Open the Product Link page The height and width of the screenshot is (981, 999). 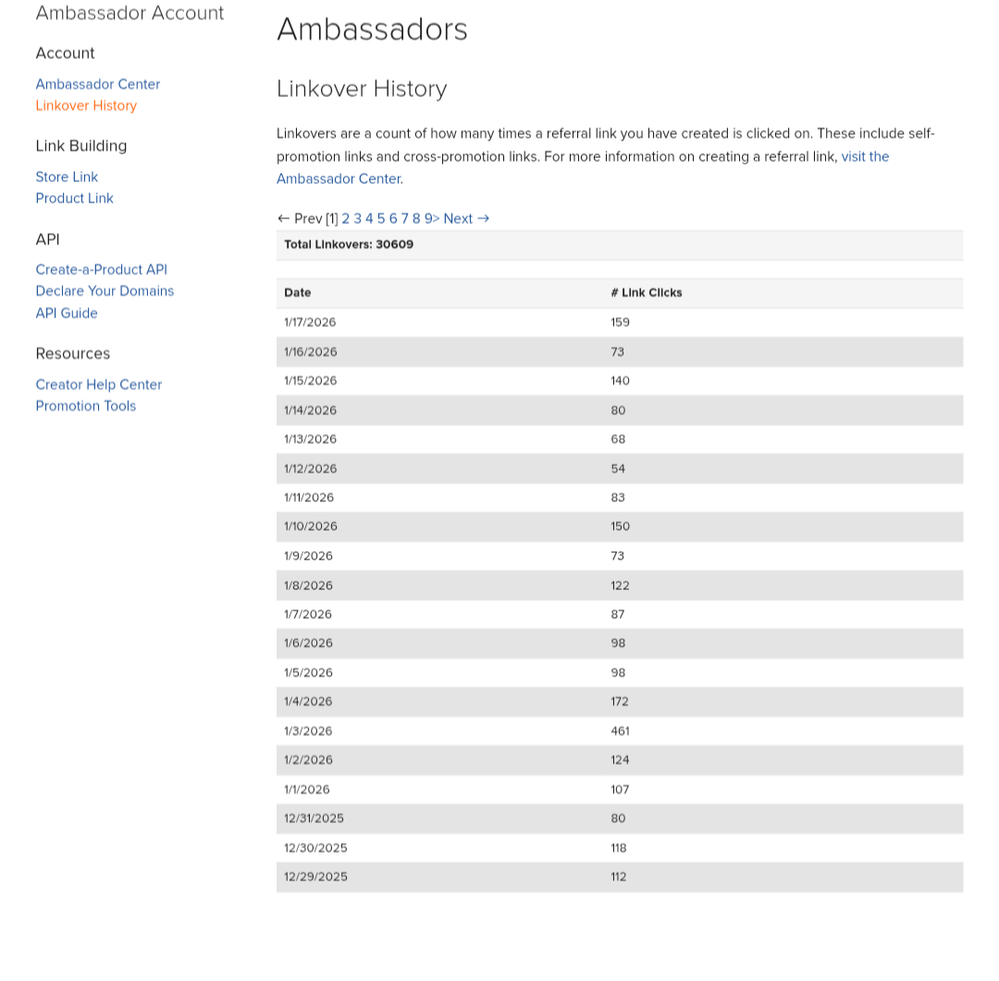point(74,198)
